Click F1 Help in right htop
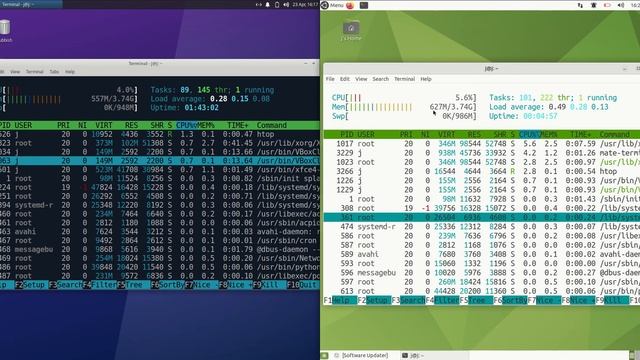The image size is (640, 360). (x=340, y=300)
